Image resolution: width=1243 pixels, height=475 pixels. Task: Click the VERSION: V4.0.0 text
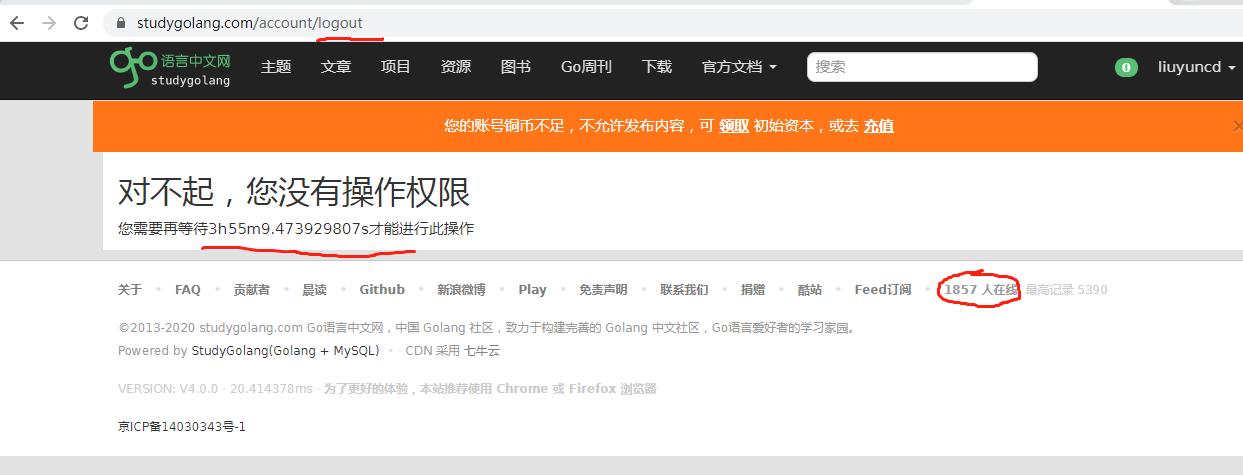tap(170, 389)
